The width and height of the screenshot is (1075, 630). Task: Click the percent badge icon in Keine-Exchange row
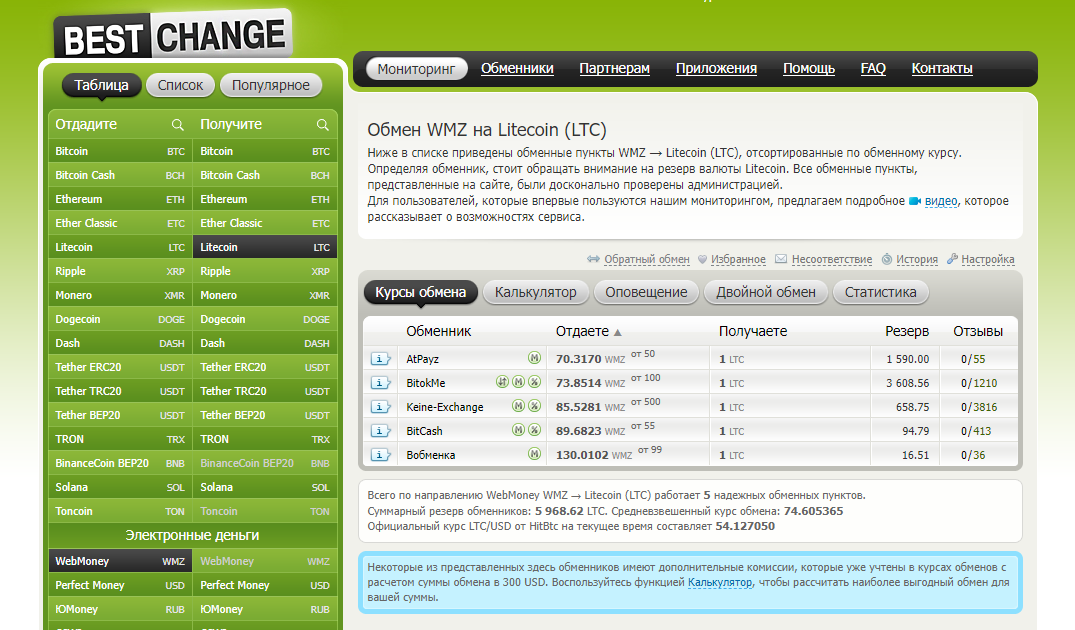coord(534,406)
